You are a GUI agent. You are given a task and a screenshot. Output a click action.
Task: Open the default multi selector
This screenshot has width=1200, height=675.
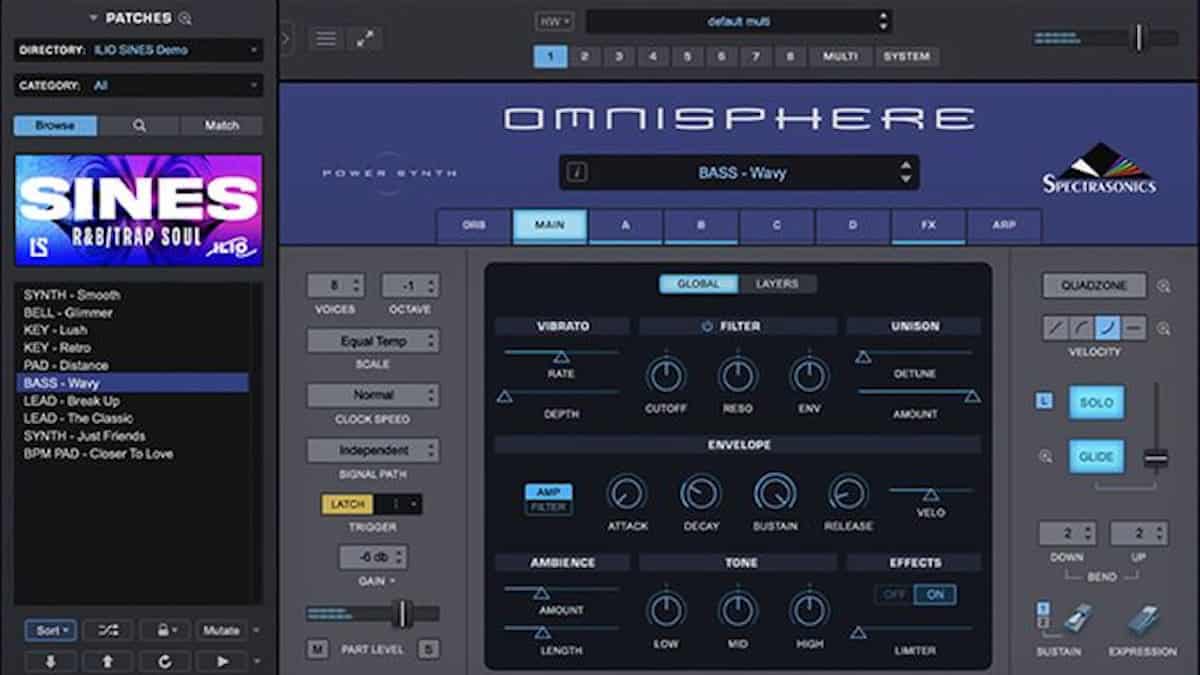(739, 21)
